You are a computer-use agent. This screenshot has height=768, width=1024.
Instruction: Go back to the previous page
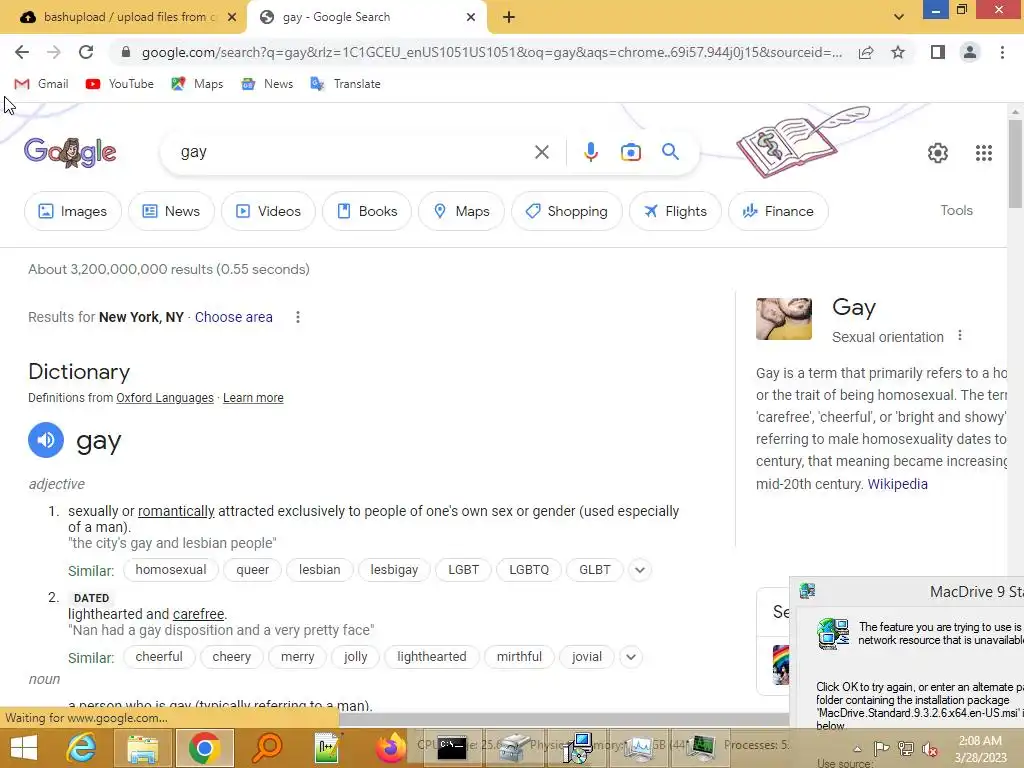[x=22, y=52]
